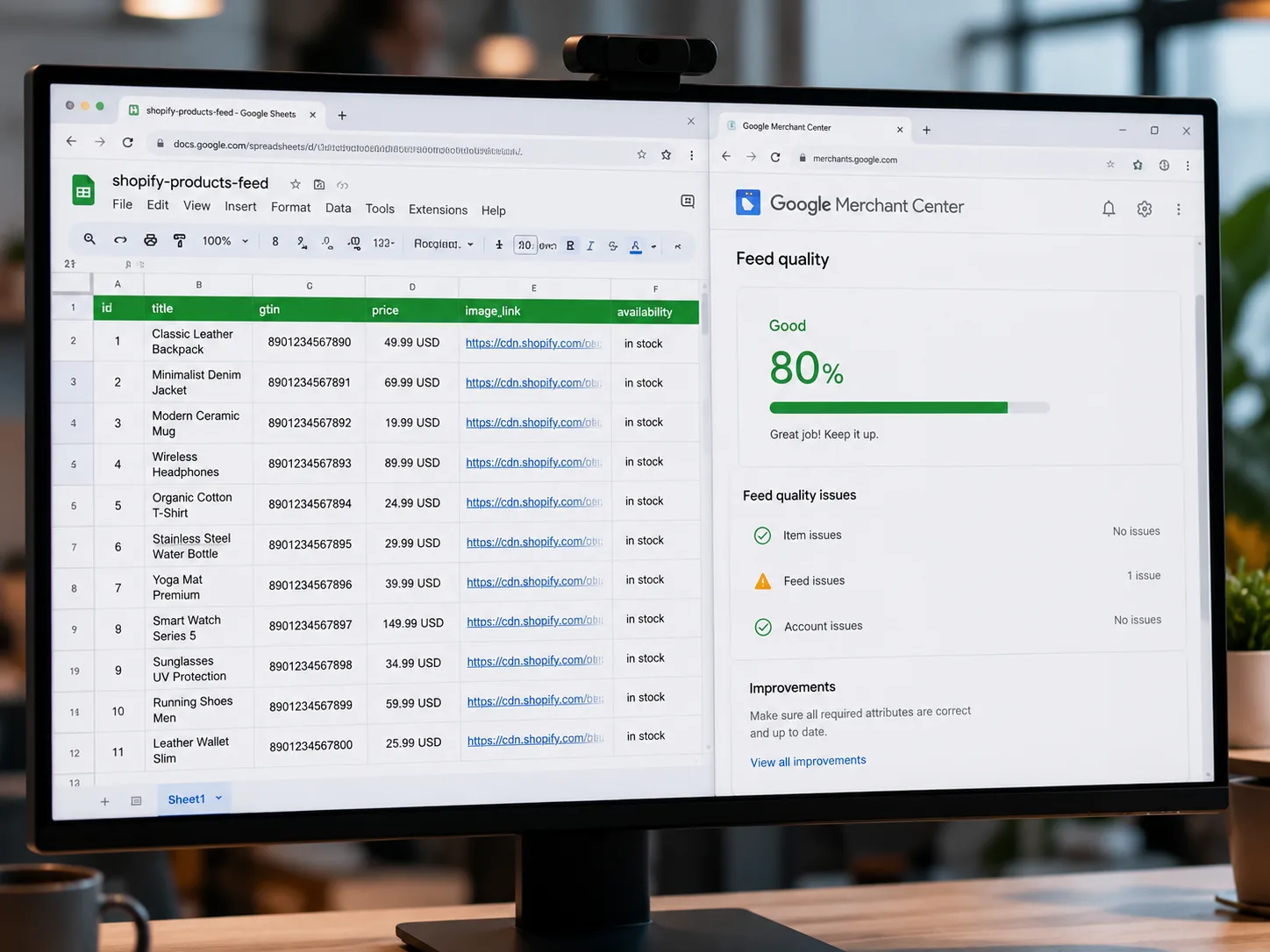Click the font size box in toolbar
Viewport: 1270px width, 952px height.
(524, 245)
